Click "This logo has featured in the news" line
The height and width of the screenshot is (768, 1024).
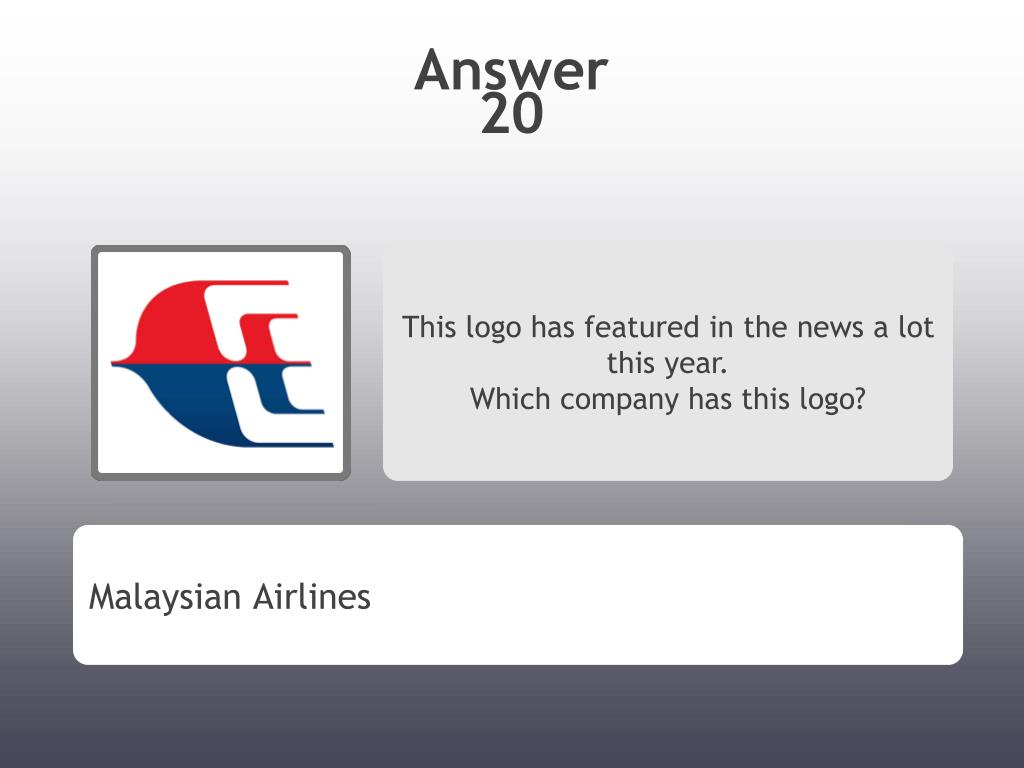tap(667, 327)
